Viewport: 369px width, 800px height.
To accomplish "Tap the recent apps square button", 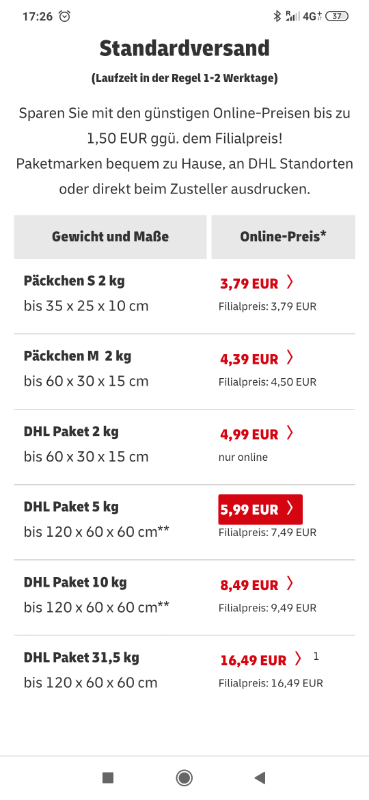I will point(108,778).
